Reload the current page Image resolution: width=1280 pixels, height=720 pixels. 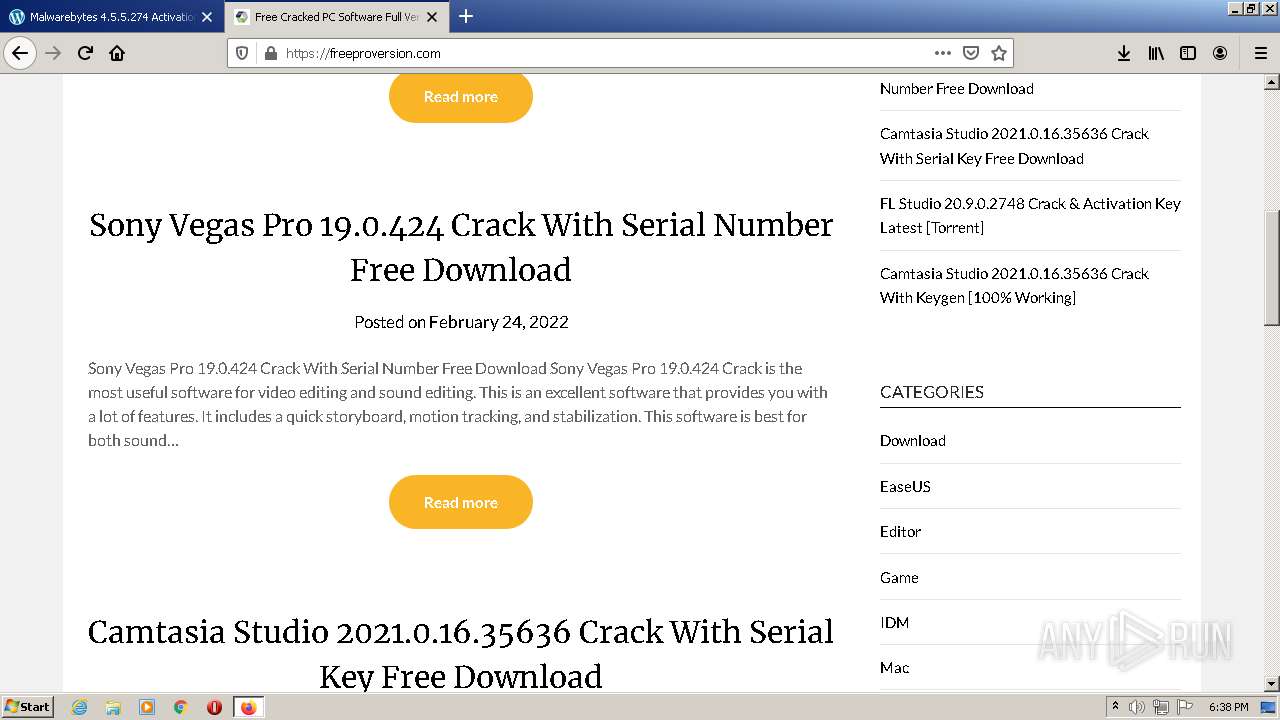coord(85,53)
